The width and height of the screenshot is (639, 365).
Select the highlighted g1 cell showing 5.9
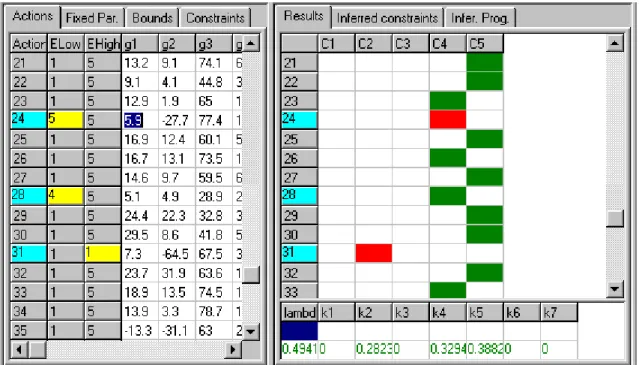click(134, 120)
